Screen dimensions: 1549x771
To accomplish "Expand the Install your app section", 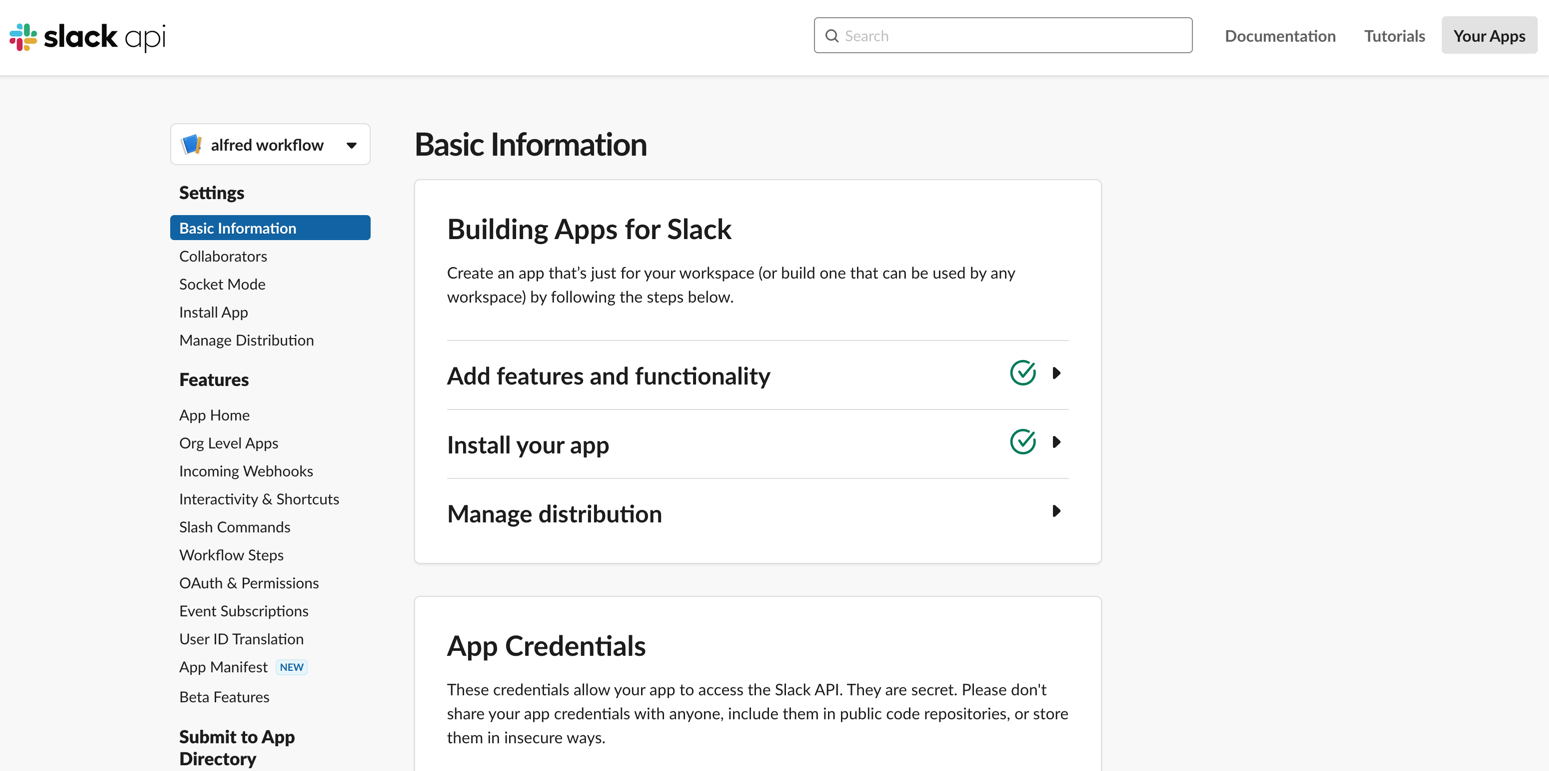I will point(758,444).
